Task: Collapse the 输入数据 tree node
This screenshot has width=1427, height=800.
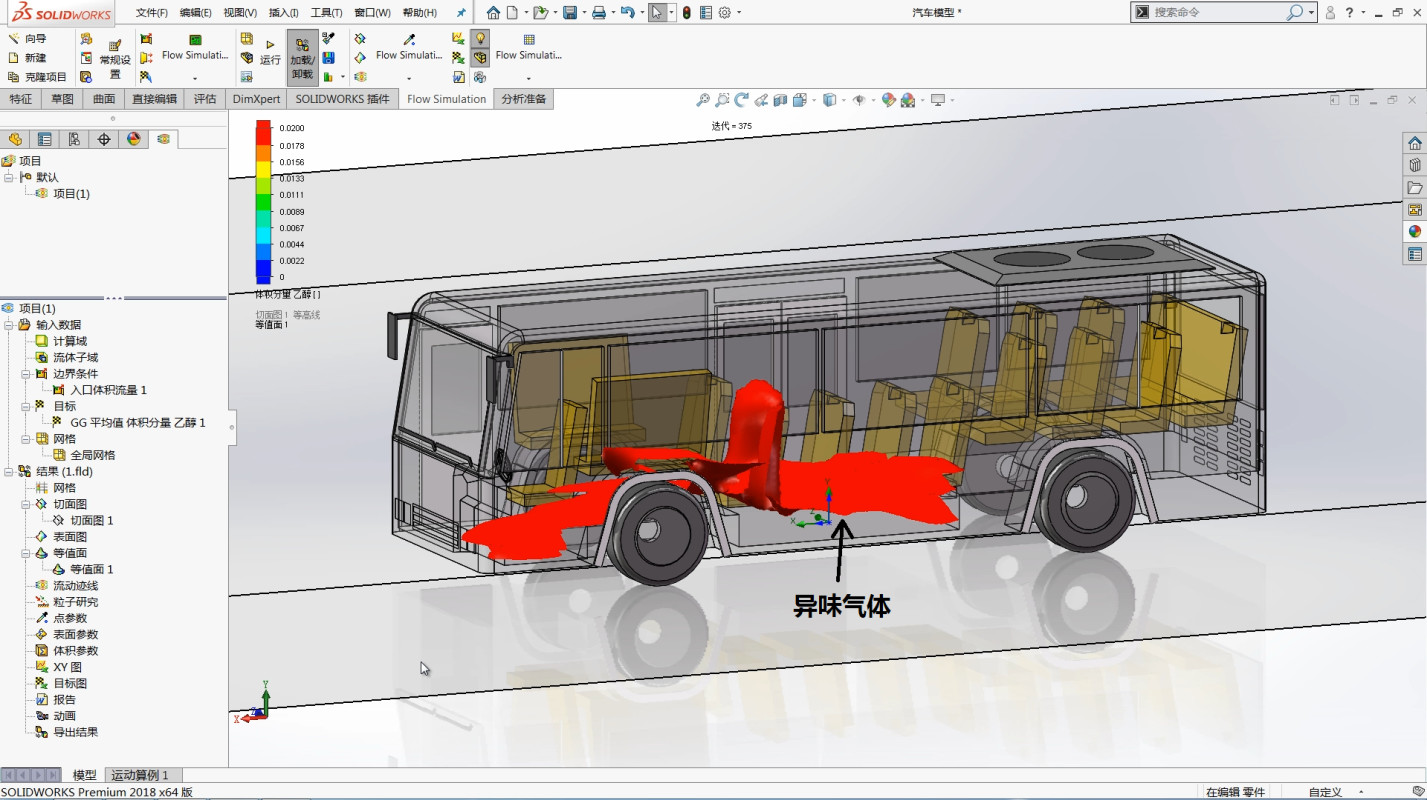Action: (x=9, y=325)
